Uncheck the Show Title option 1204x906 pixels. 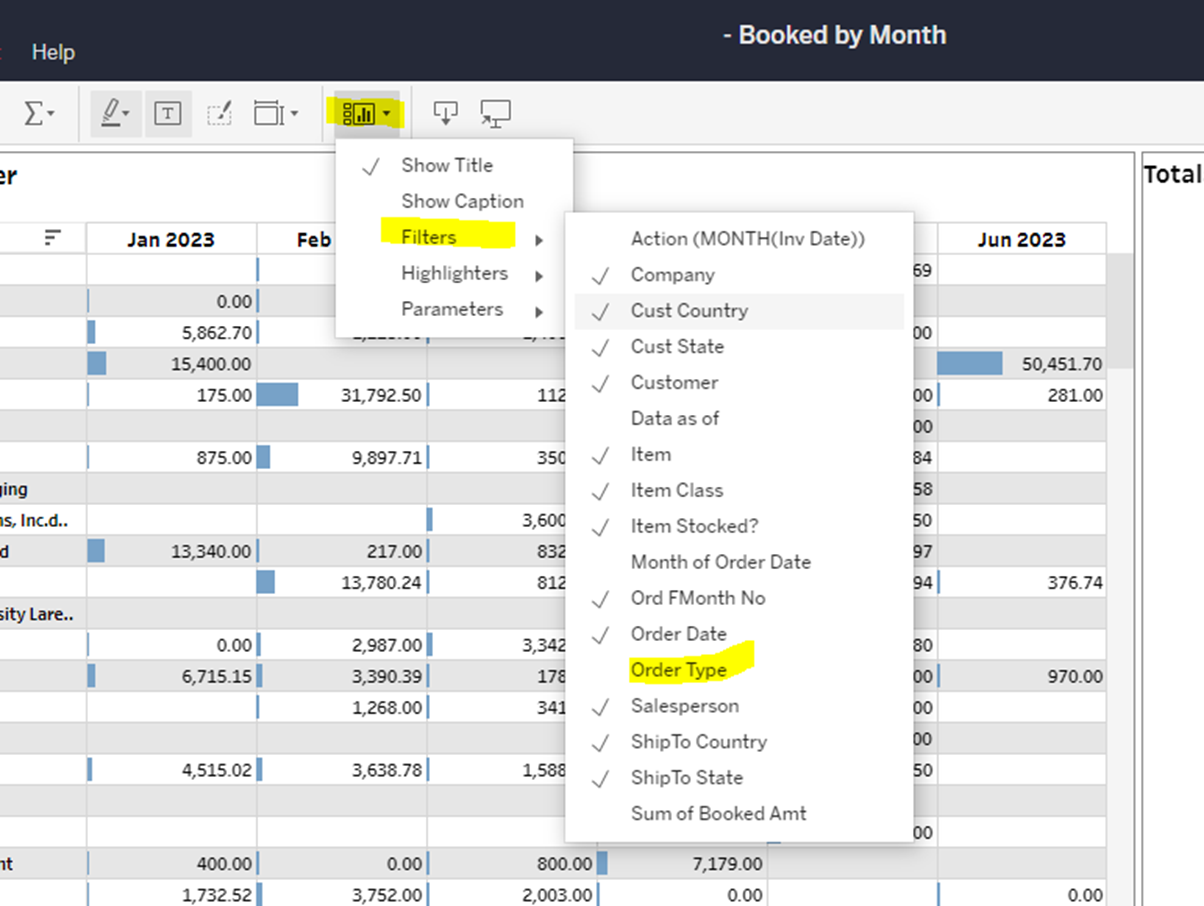(x=446, y=165)
